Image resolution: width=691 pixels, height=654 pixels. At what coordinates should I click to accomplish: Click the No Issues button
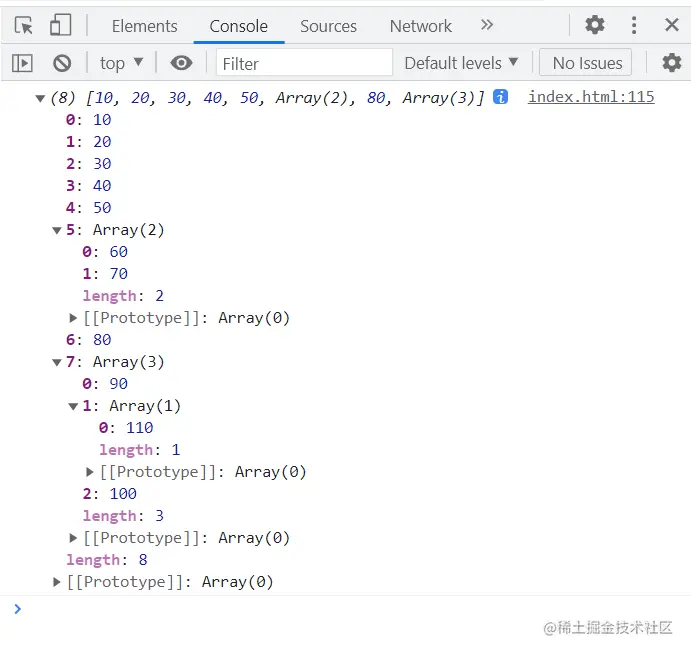point(585,63)
